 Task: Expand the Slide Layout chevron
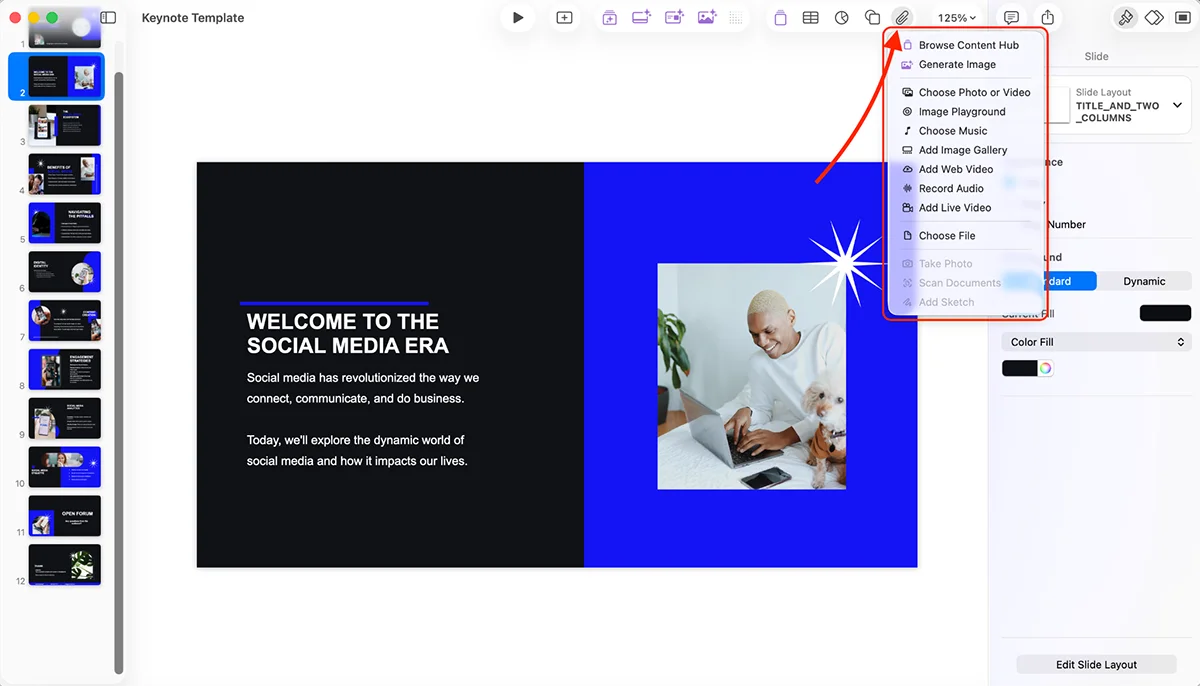coord(1177,105)
